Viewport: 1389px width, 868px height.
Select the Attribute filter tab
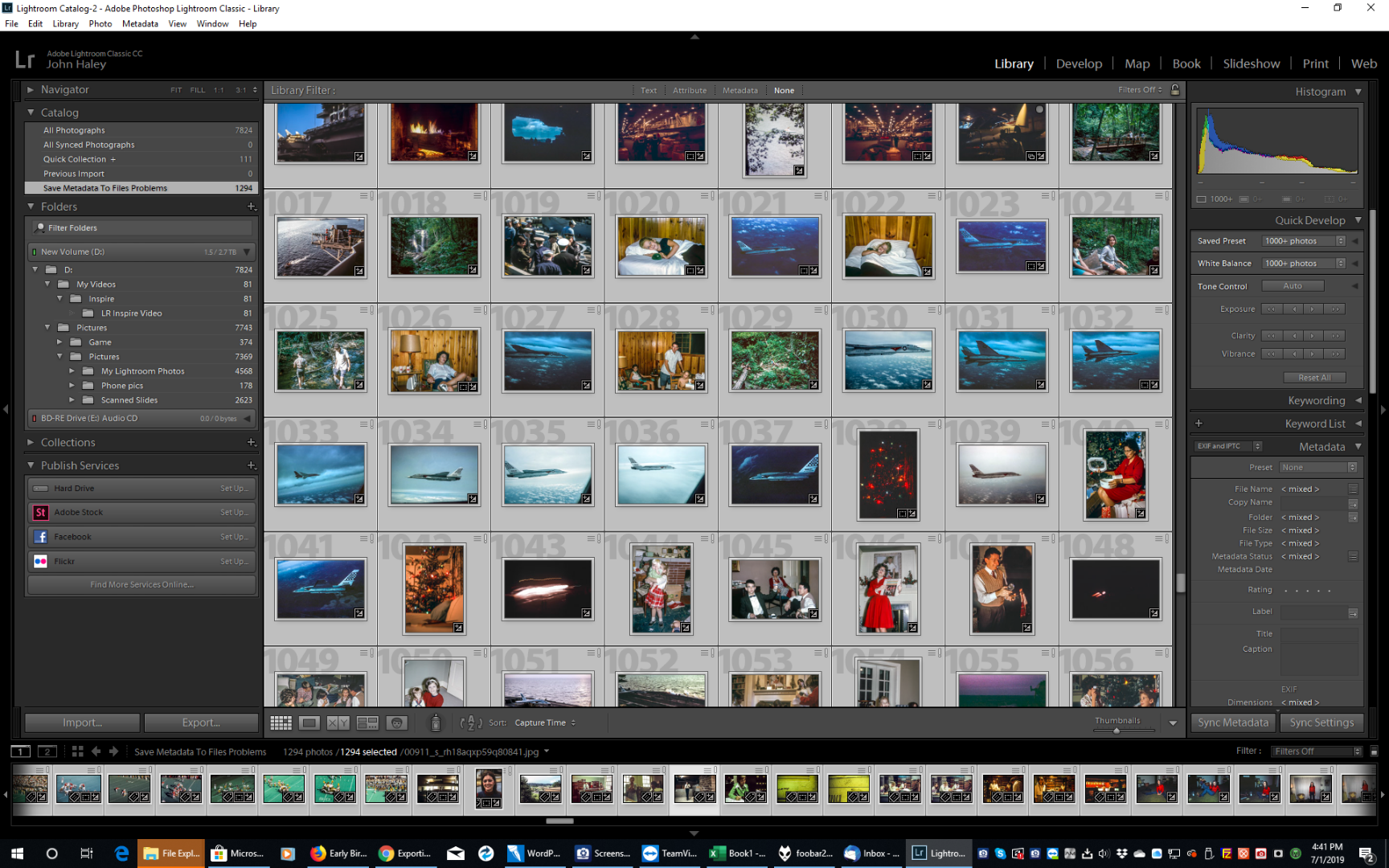click(x=690, y=90)
